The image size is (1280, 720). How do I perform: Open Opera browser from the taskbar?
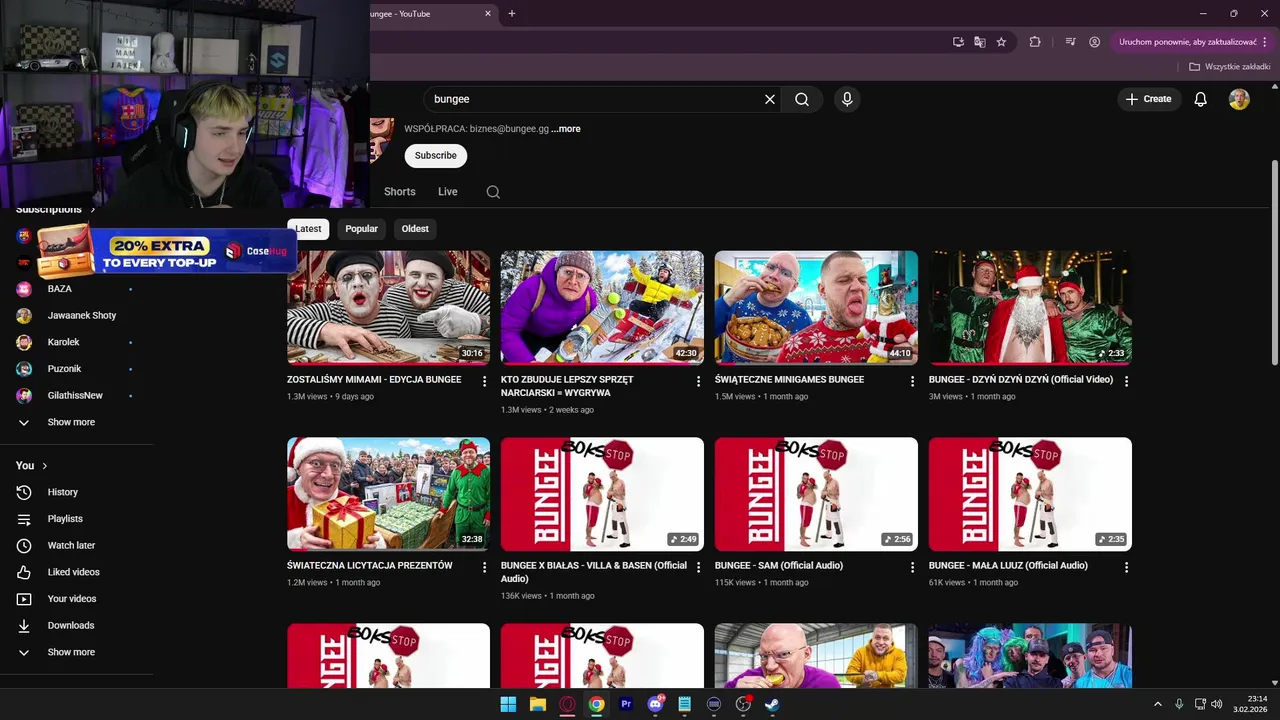point(567,704)
